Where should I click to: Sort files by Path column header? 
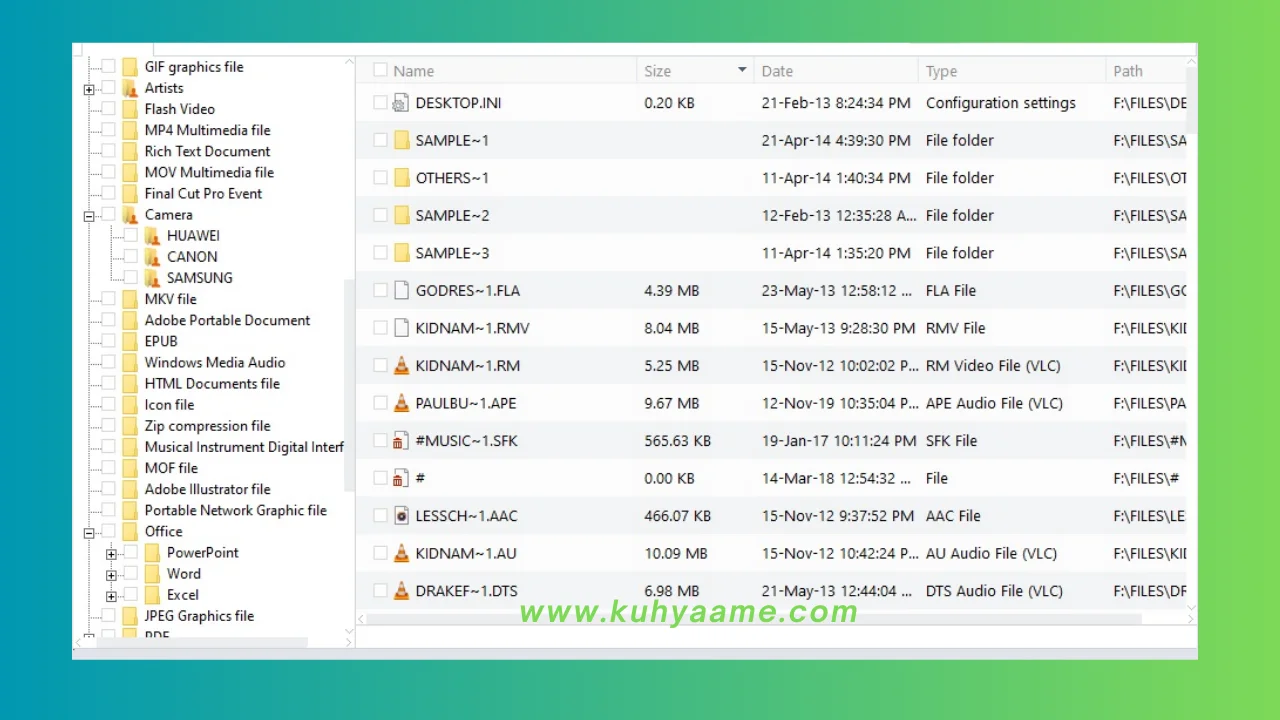click(1128, 71)
